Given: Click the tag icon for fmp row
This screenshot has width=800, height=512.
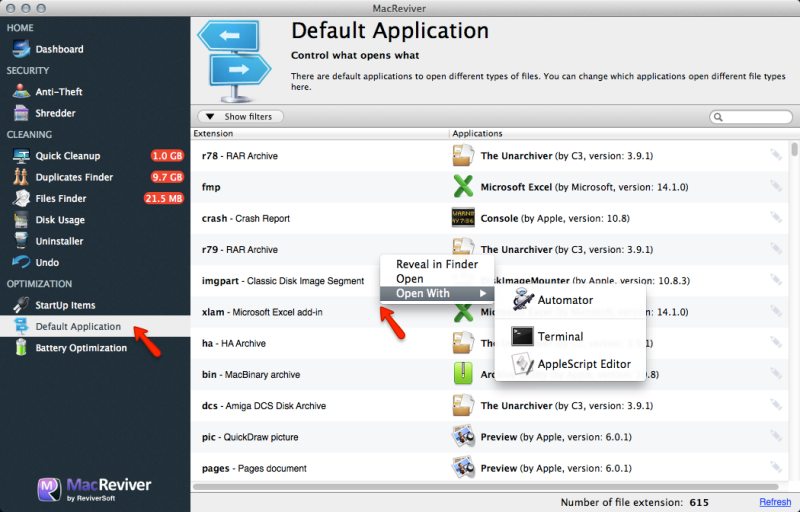Looking at the screenshot, I should 776,186.
